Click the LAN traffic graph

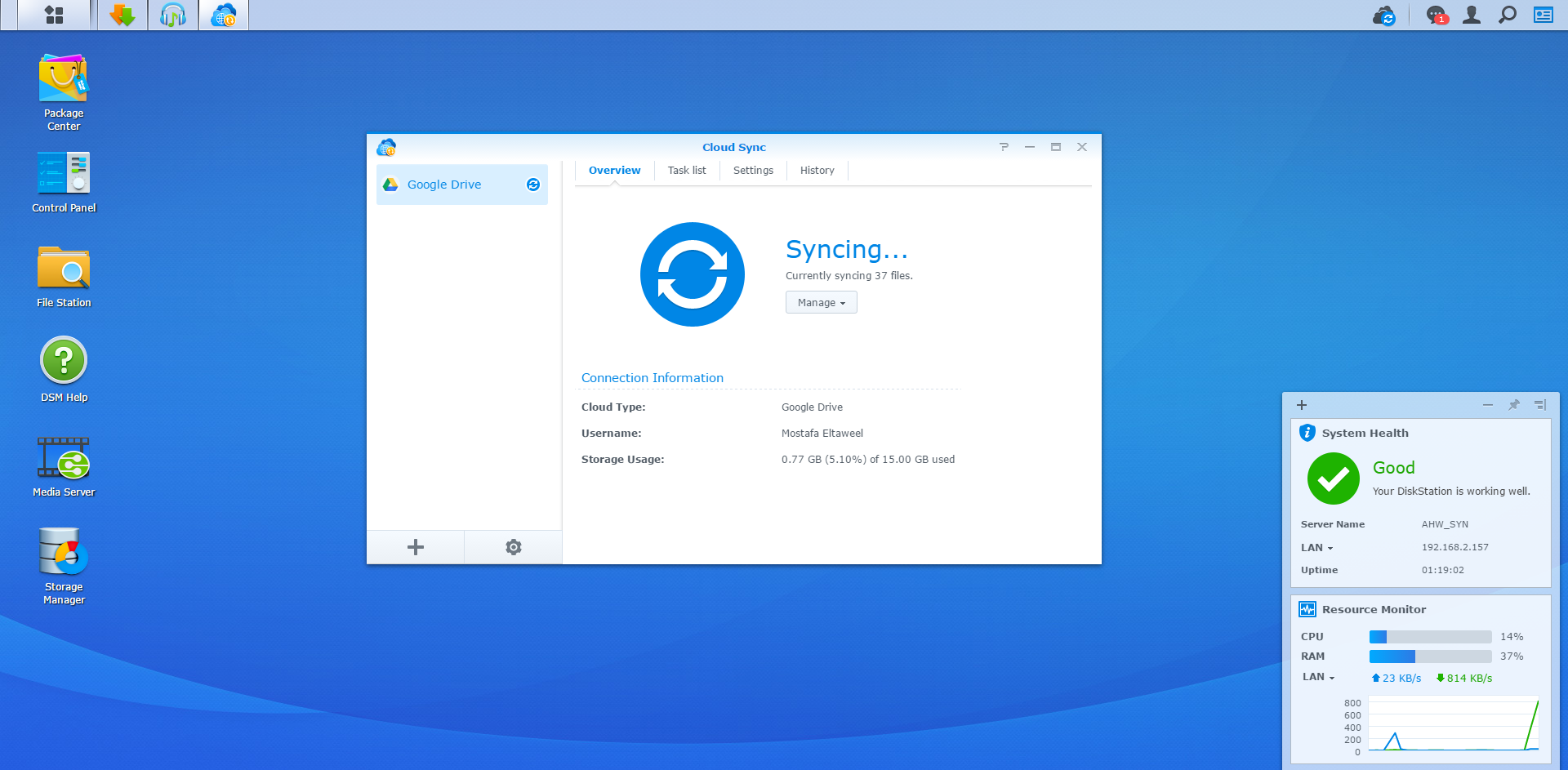coord(1454,723)
